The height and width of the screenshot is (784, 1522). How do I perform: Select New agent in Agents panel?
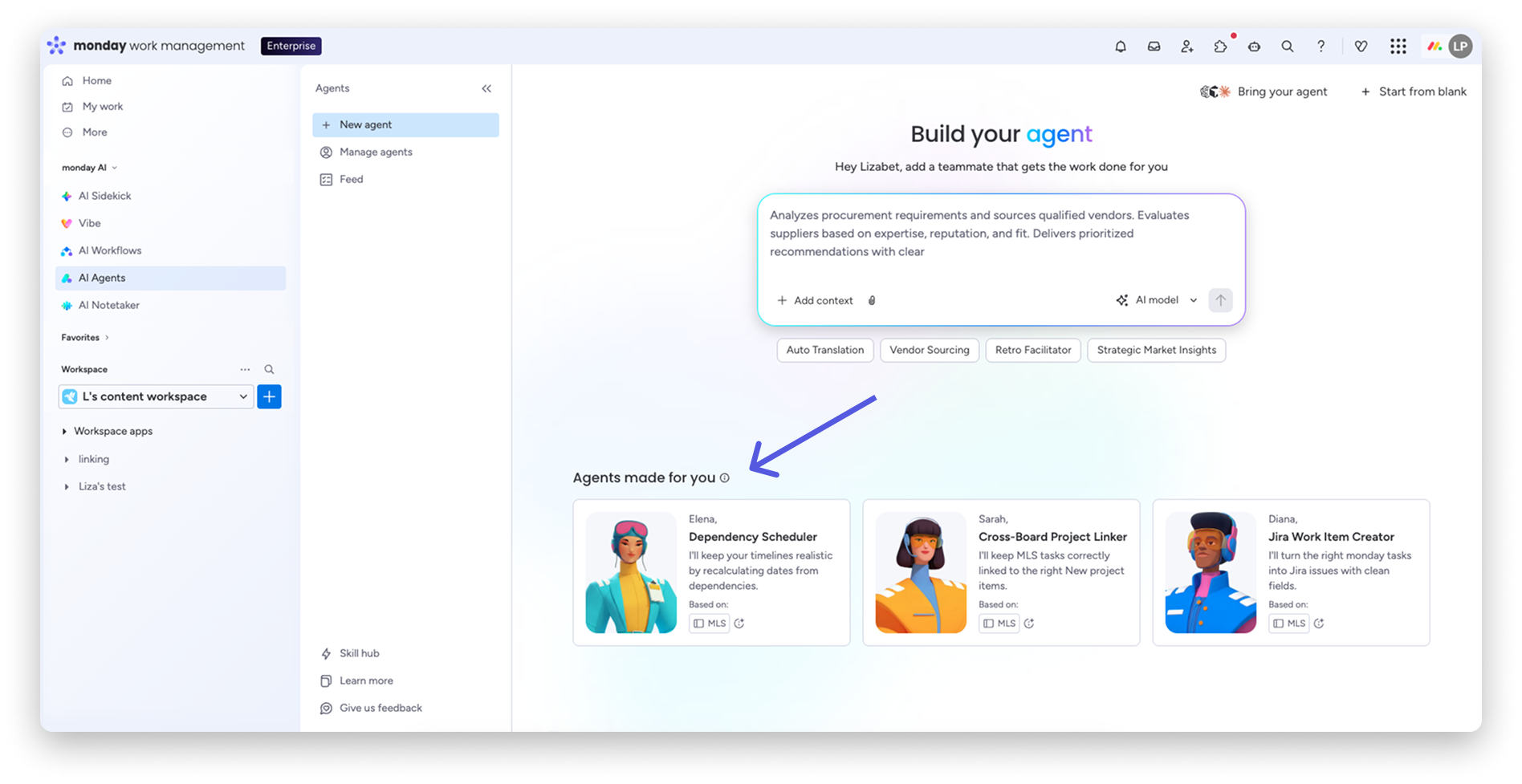[x=405, y=125]
